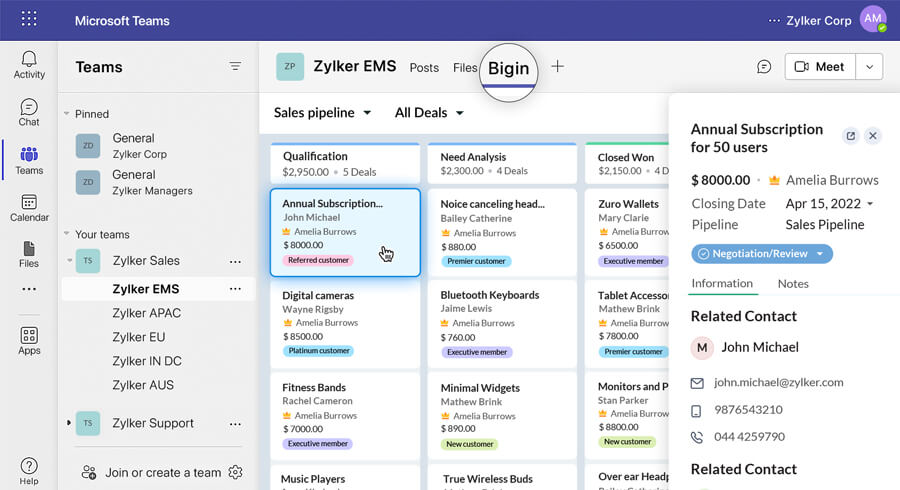Click the Help icon

pos(29,471)
